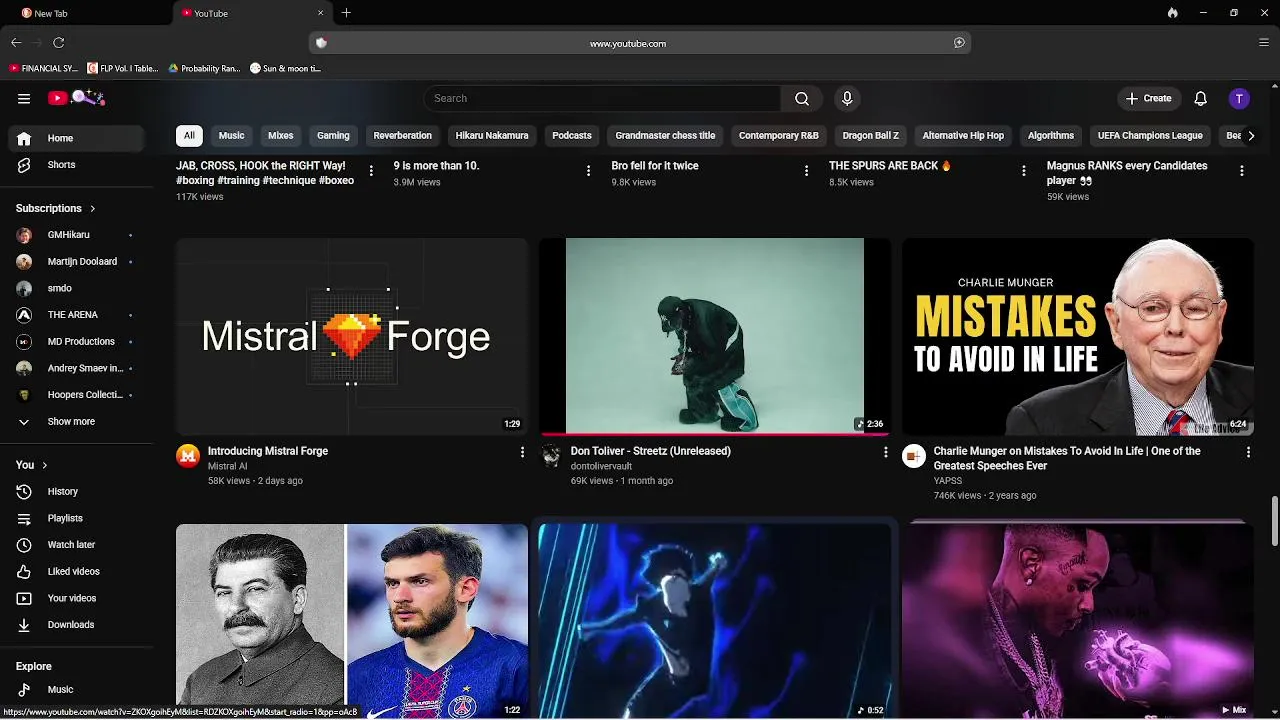This screenshot has width=1280, height=720.
Task: Open the account avatar menu
Action: pyautogui.click(x=1239, y=98)
